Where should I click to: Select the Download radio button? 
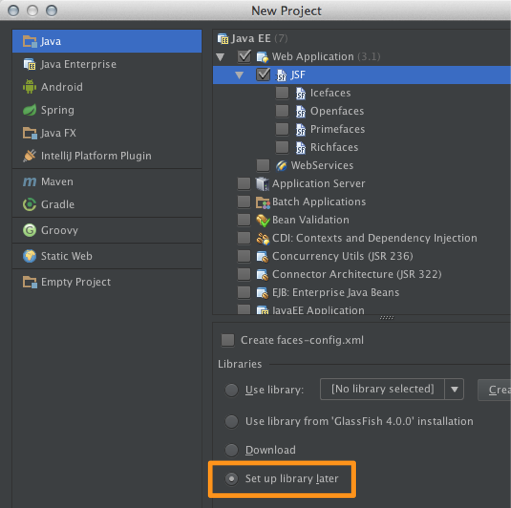pos(232,450)
